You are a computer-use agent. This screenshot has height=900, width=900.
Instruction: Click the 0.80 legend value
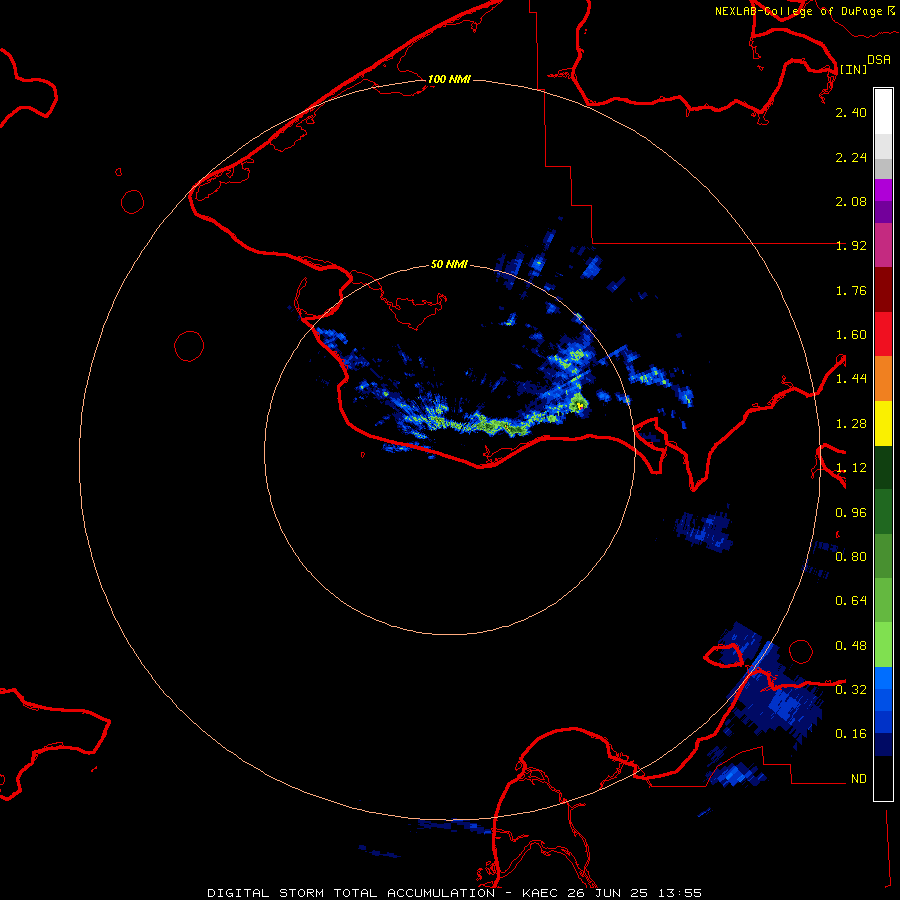tap(851, 557)
